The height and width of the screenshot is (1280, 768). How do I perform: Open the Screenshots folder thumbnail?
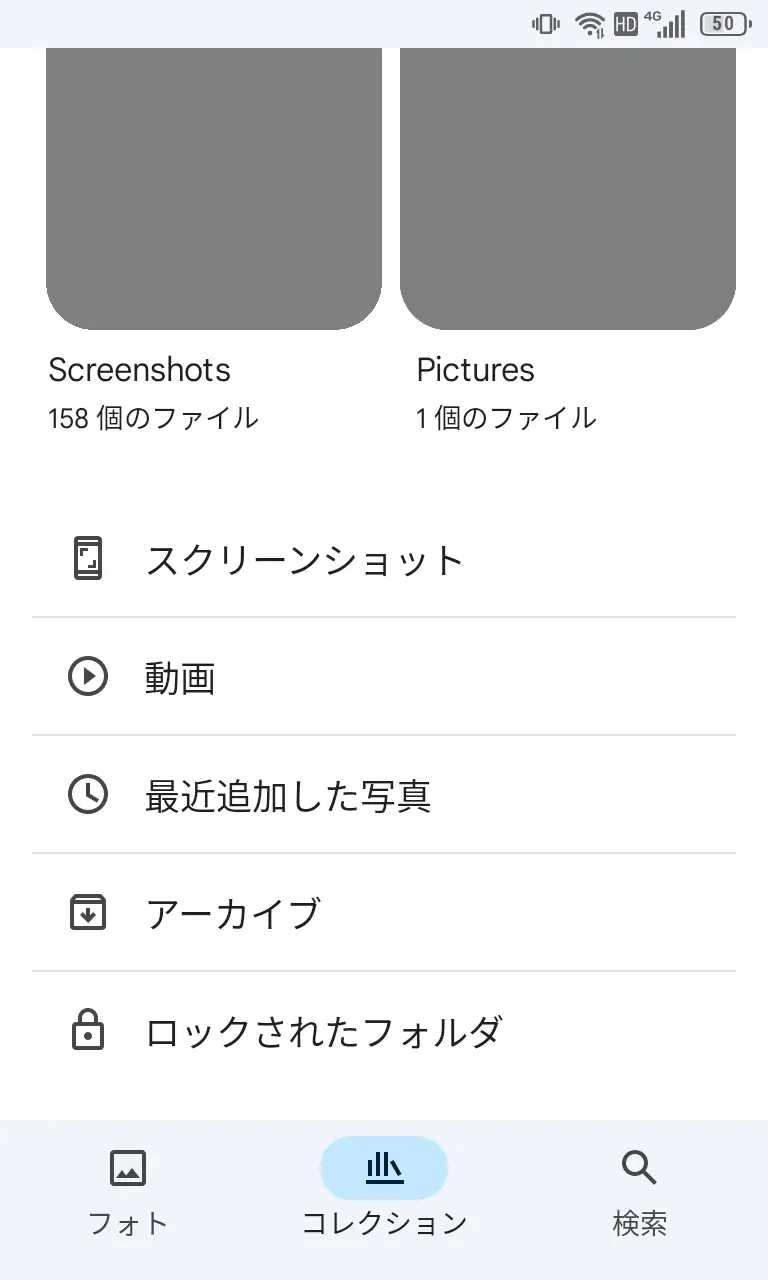[214, 188]
